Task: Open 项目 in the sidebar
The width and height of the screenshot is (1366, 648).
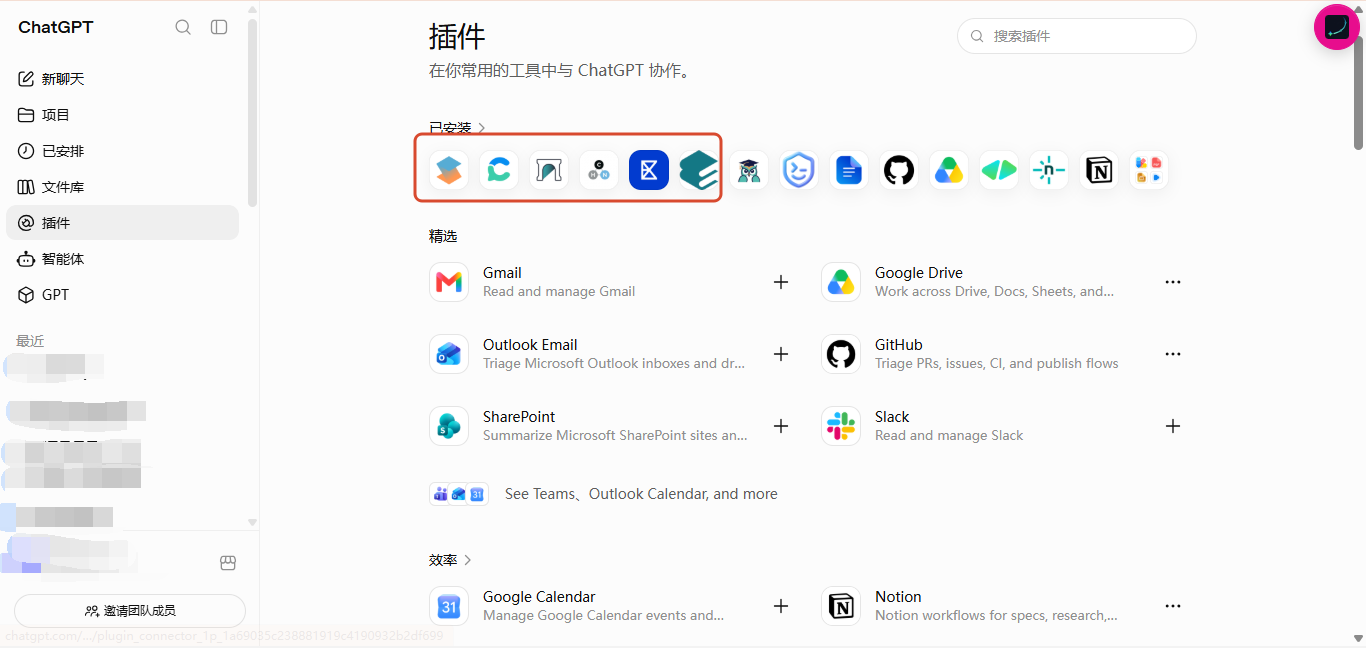Action: pyautogui.click(x=122, y=115)
